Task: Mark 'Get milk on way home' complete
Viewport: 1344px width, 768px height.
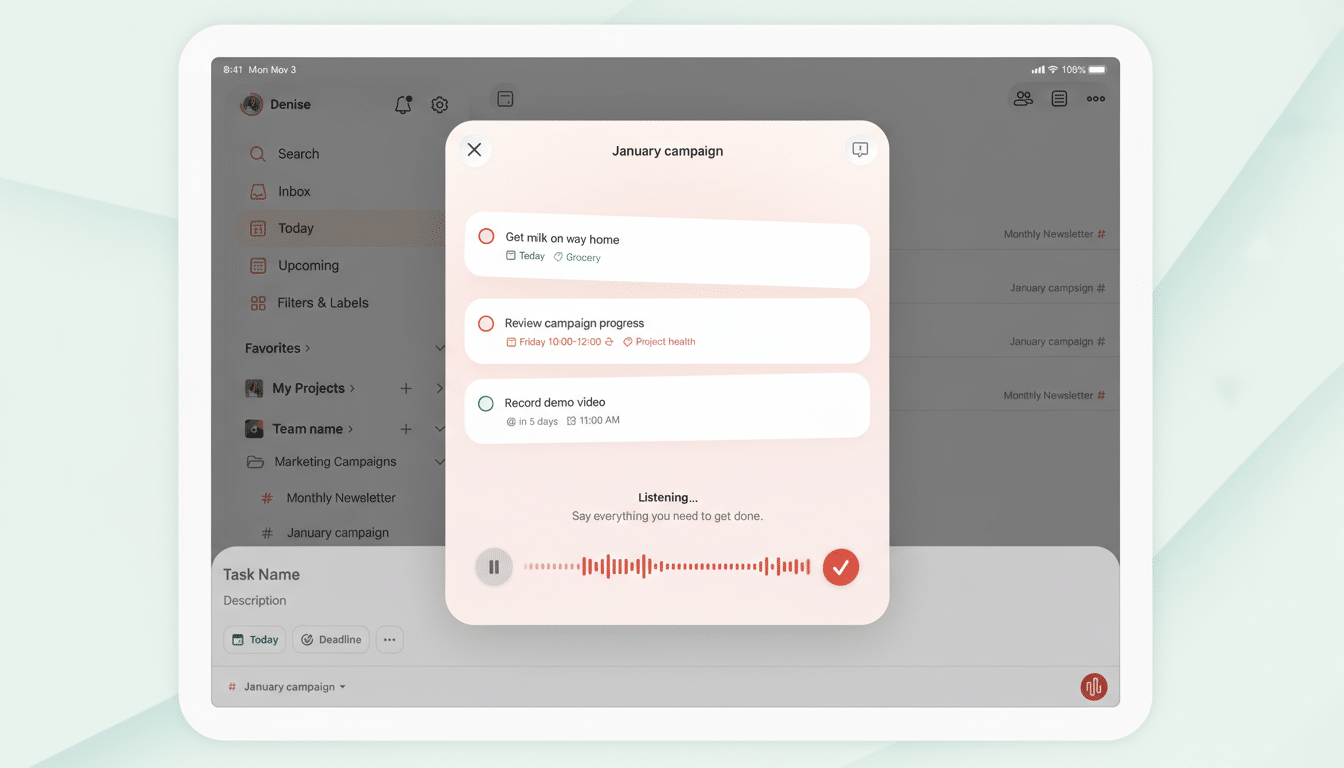Action: [486, 236]
